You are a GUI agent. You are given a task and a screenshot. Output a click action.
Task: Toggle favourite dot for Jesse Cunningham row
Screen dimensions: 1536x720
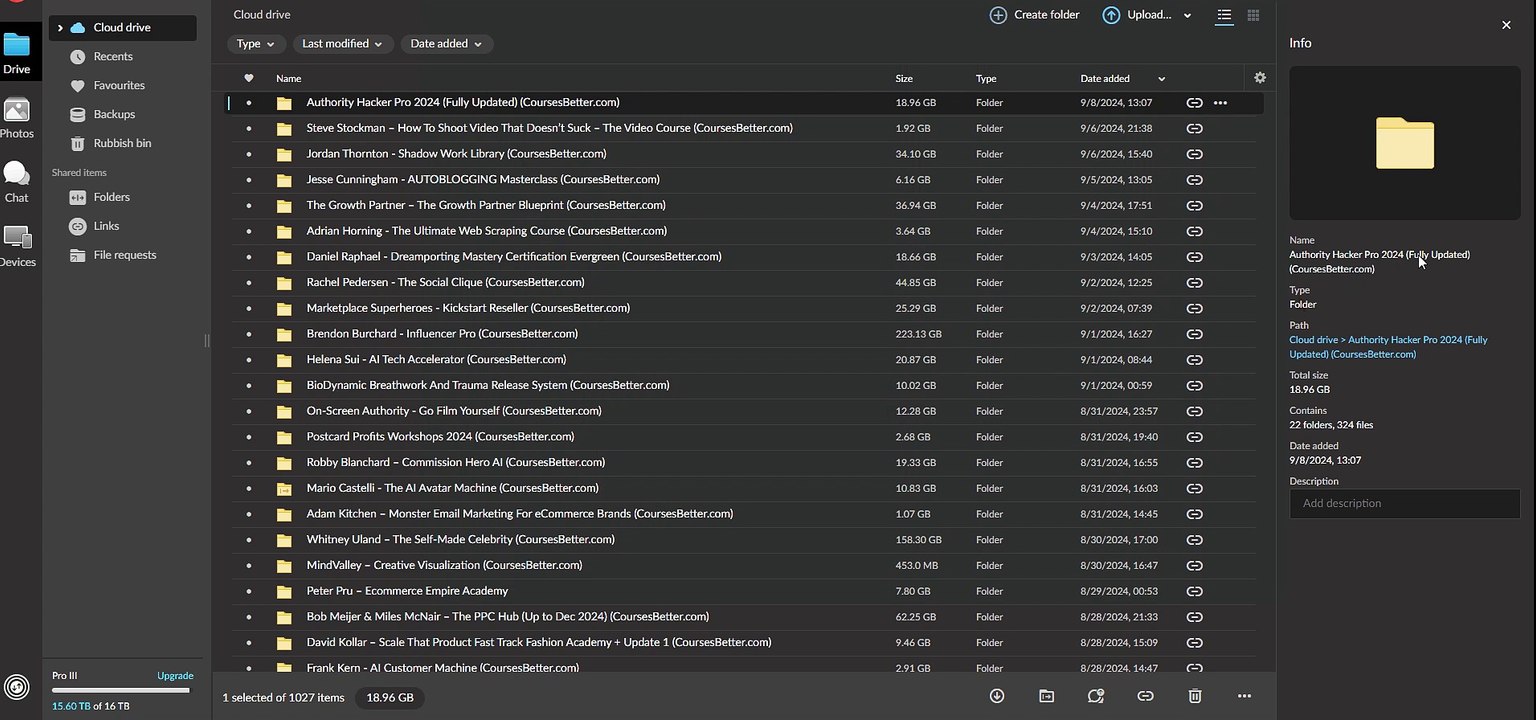click(249, 180)
